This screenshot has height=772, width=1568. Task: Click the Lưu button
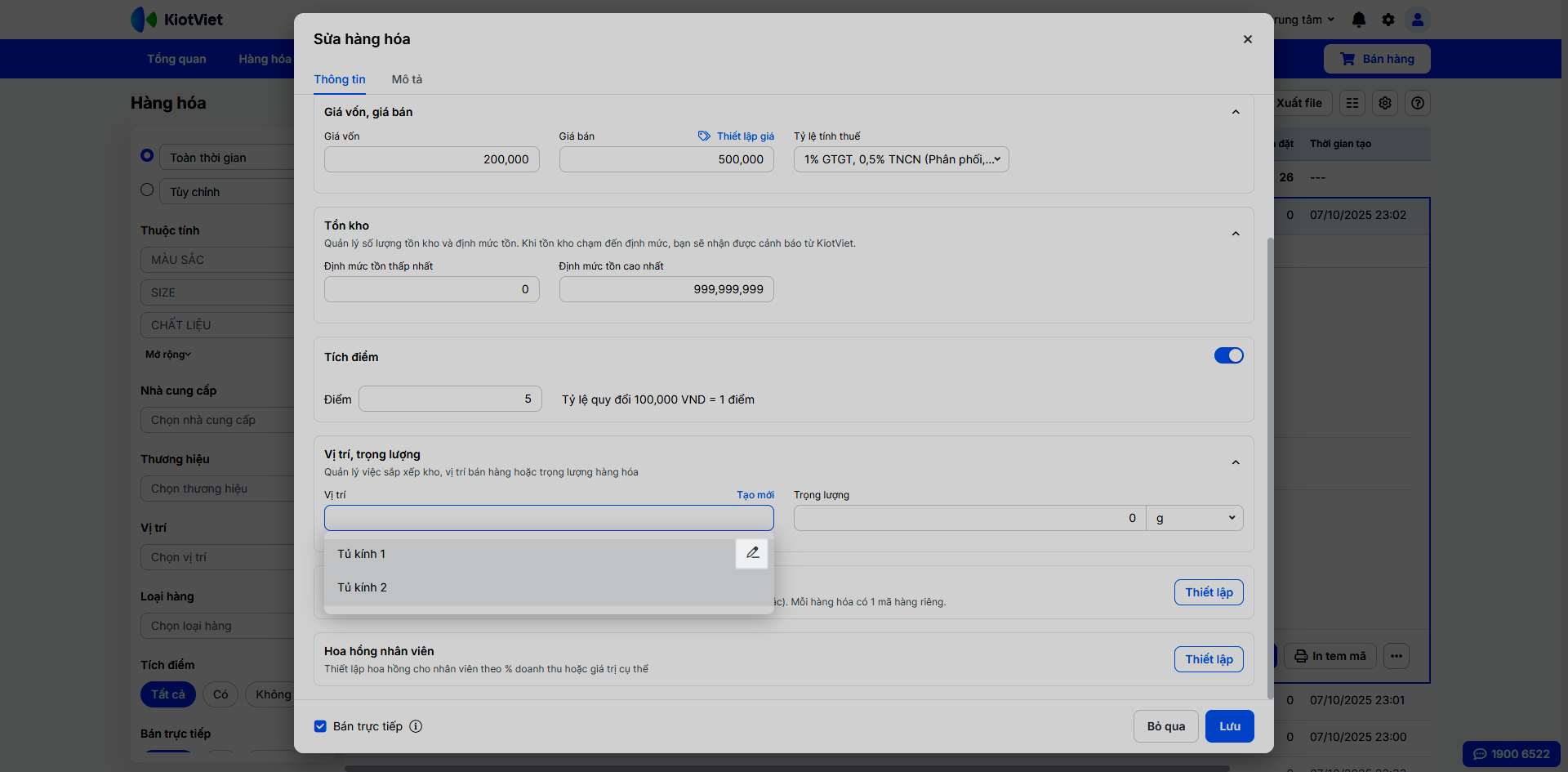[x=1229, y=726]
